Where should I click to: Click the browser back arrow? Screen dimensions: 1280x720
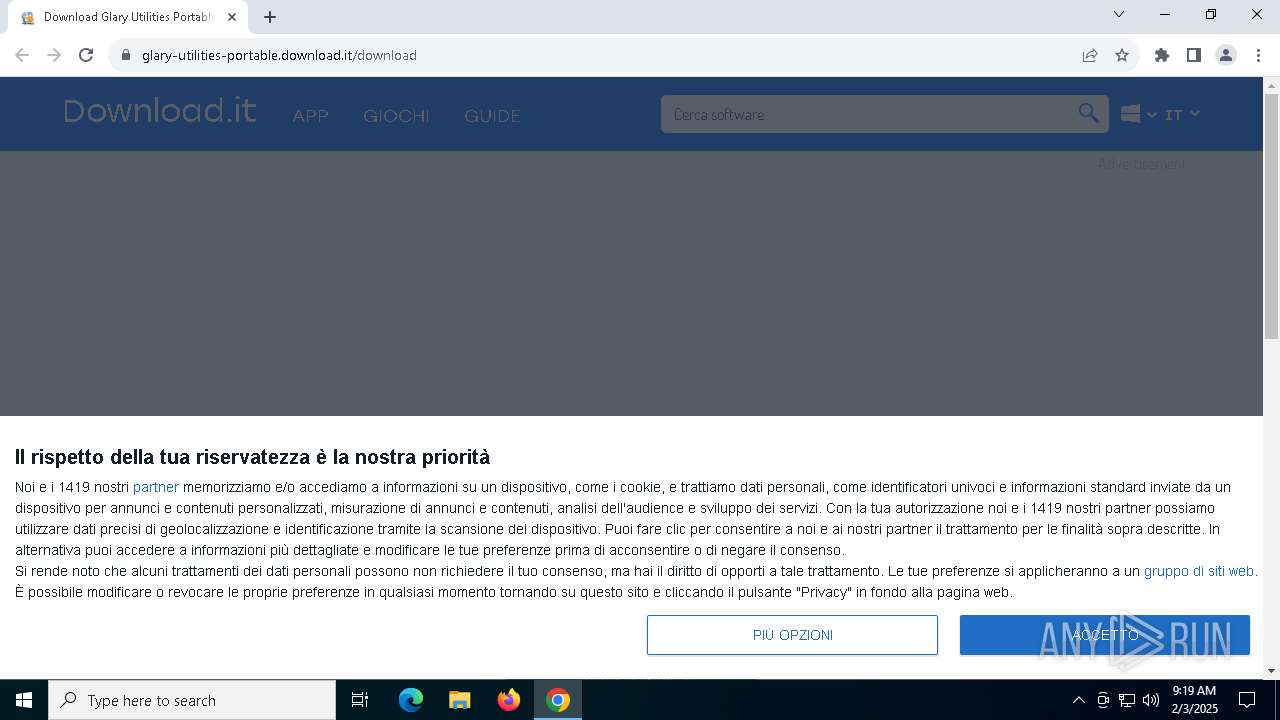pos(22,55)
